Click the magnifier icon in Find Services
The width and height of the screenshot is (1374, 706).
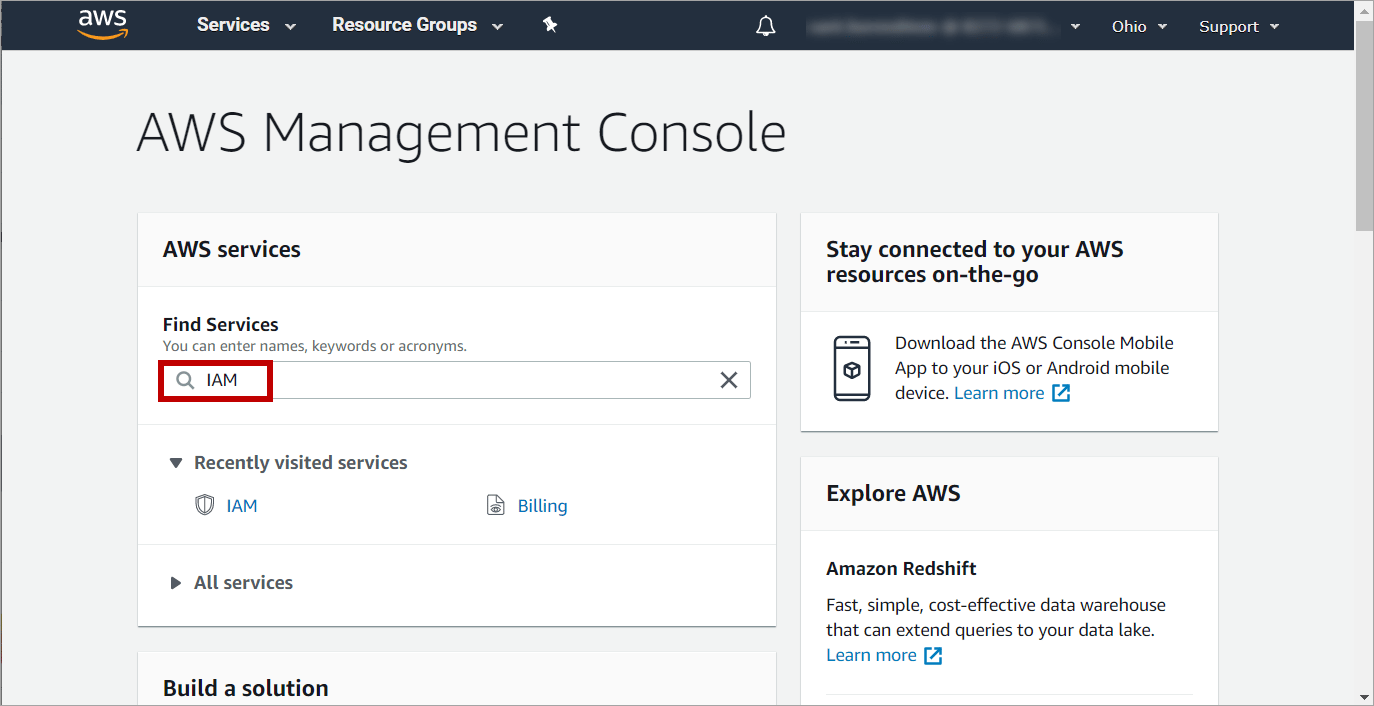185,380
